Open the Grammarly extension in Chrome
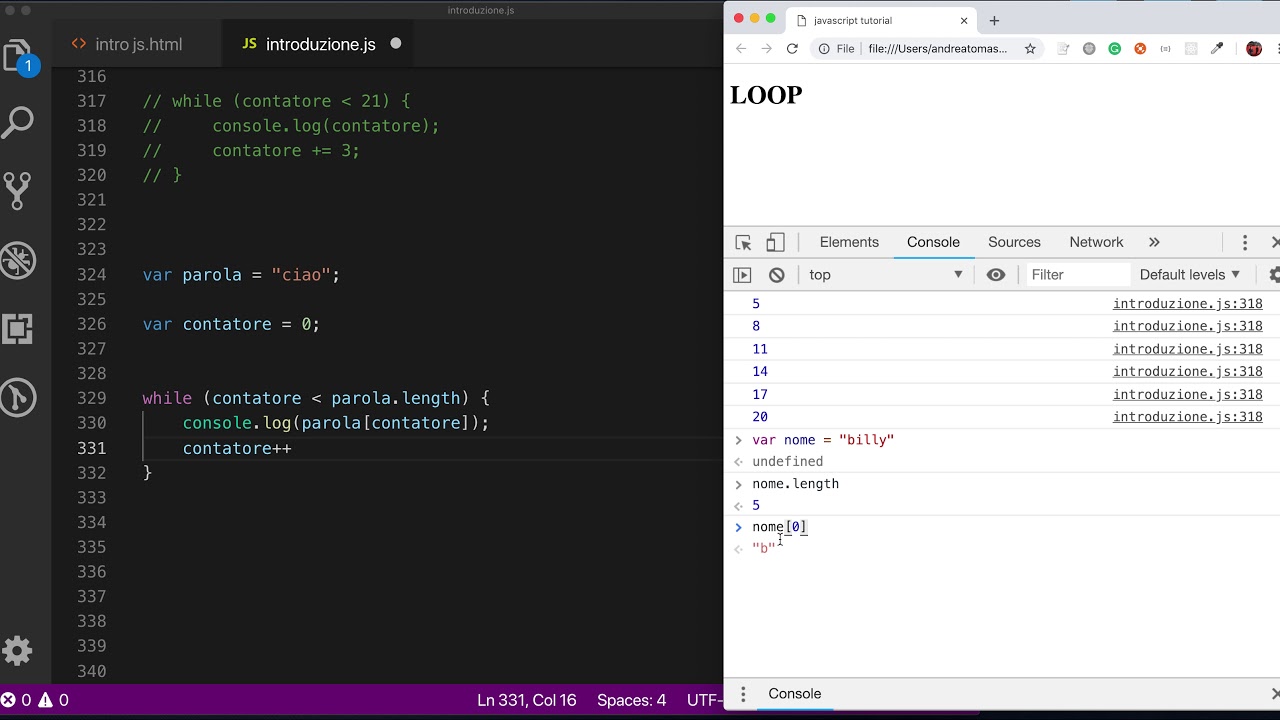 pos(1114,49)
